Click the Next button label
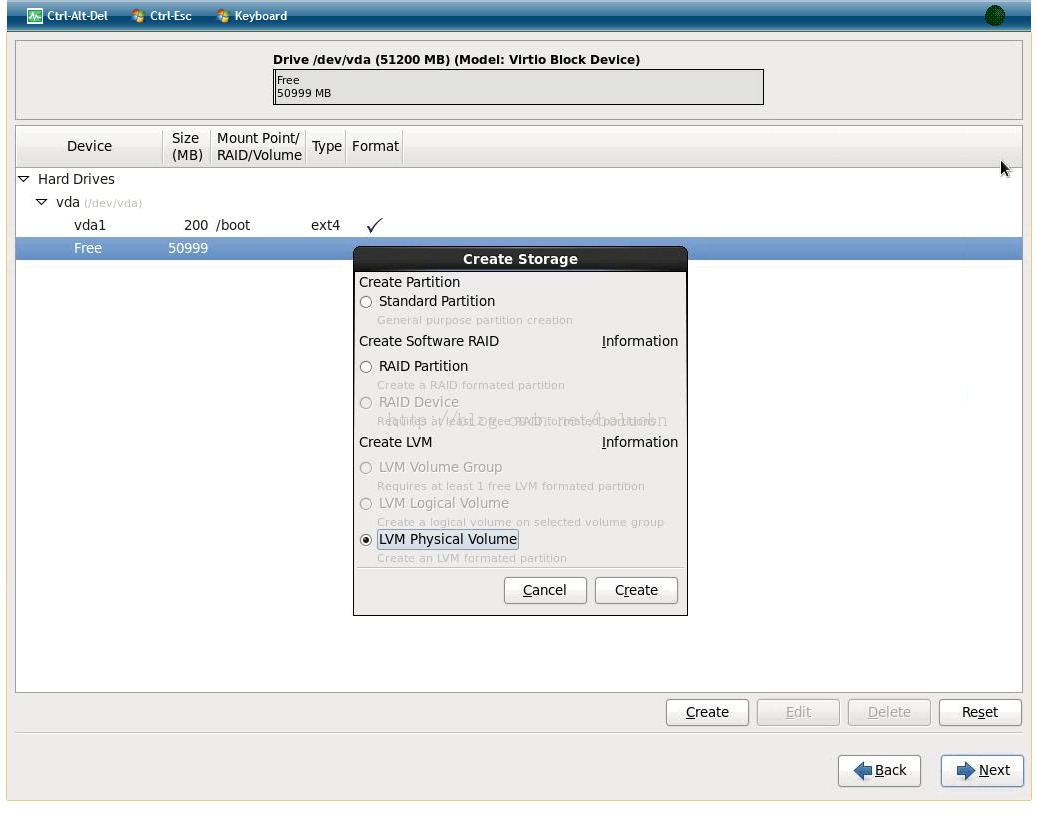 (994, 770)
